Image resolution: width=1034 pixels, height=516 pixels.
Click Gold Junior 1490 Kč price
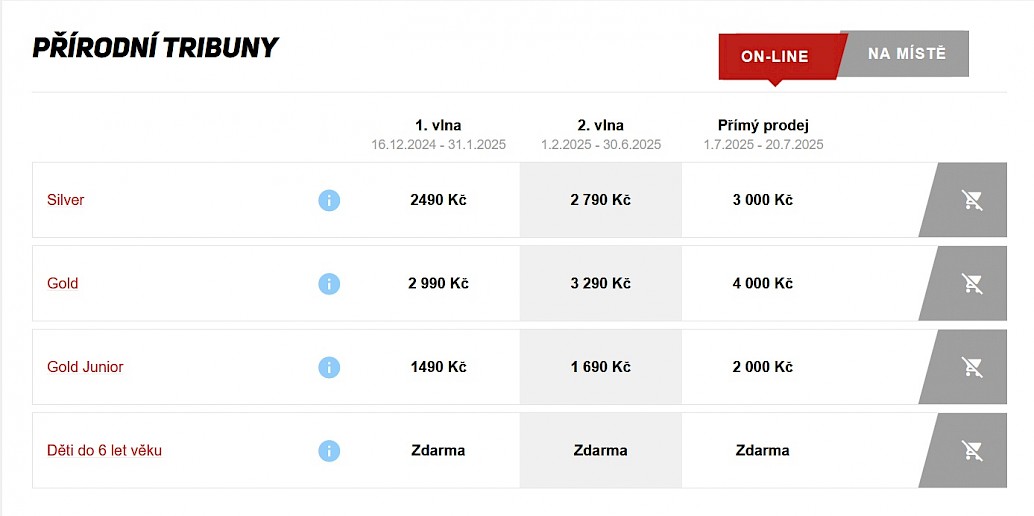pos(438,367)
